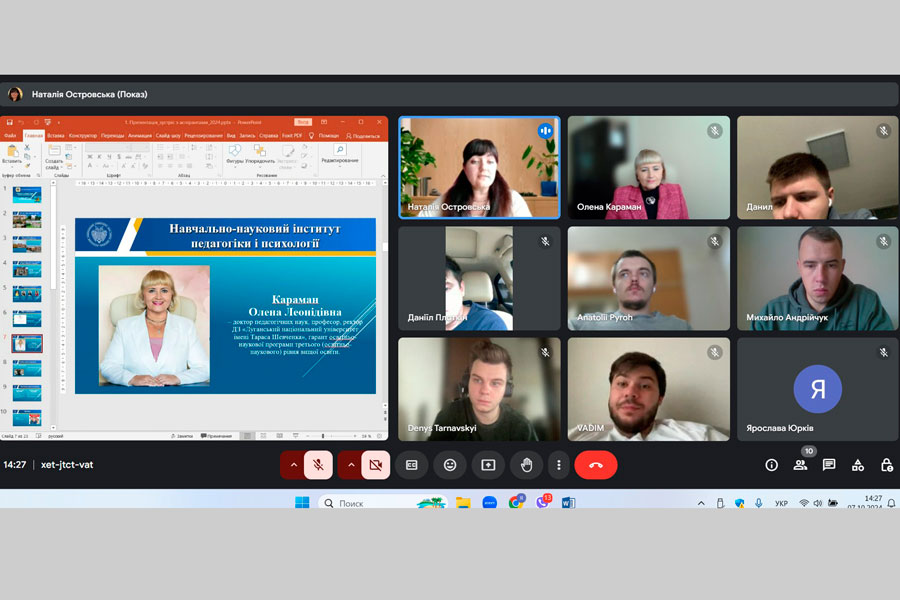This screenshot has height=600, width=900.
Task: Select slide 4 thumbnail
Action: [x=27, y=269]
